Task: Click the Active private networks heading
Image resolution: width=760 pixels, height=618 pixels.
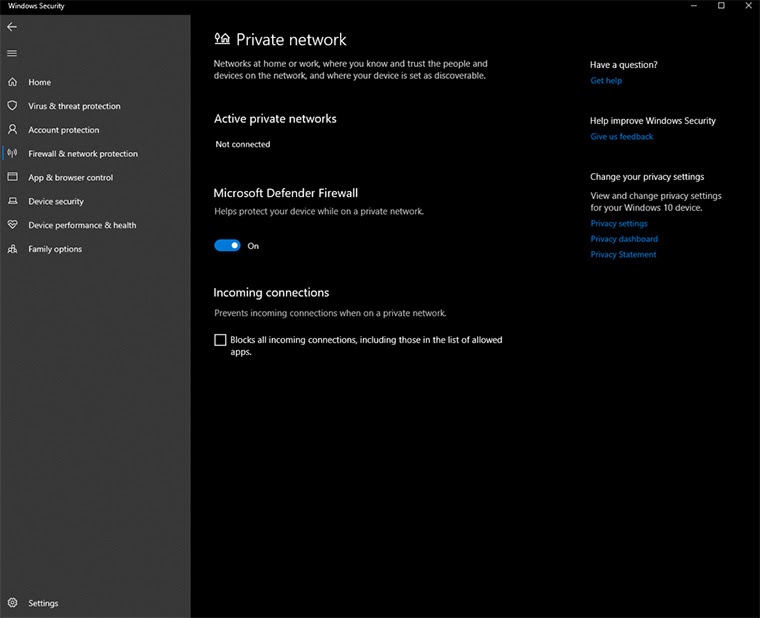Action: tap(275, 119)
